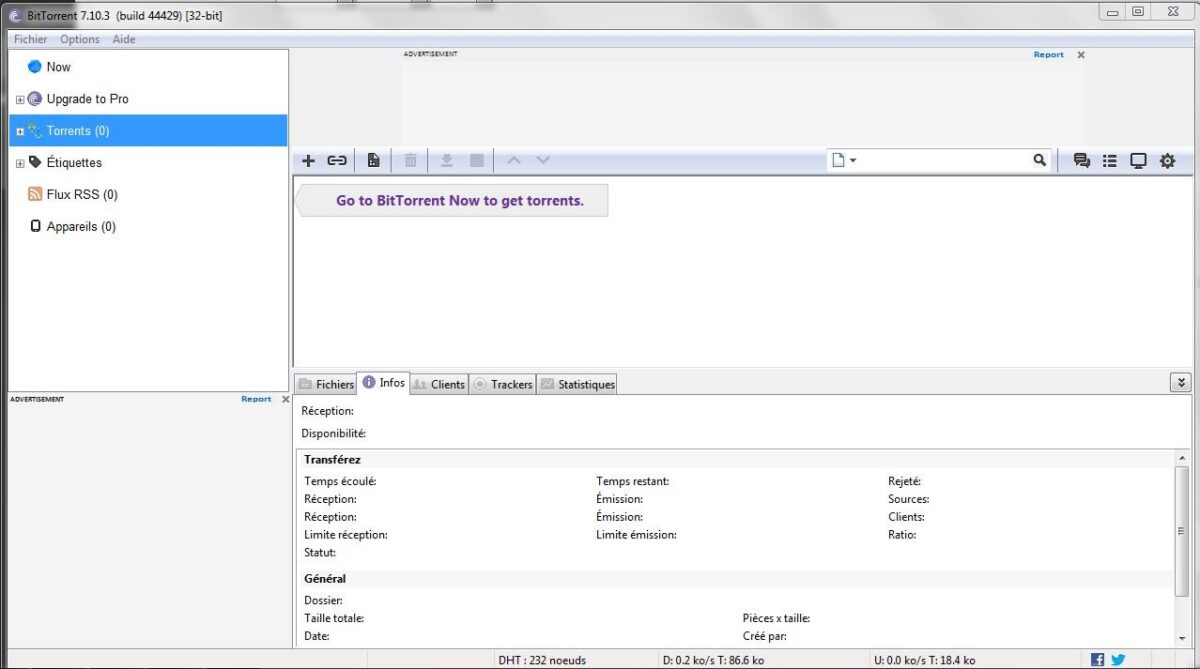Screen dimensions: 1200x669
Task: Open the Options menu
Action: click(x=80, y=39)
